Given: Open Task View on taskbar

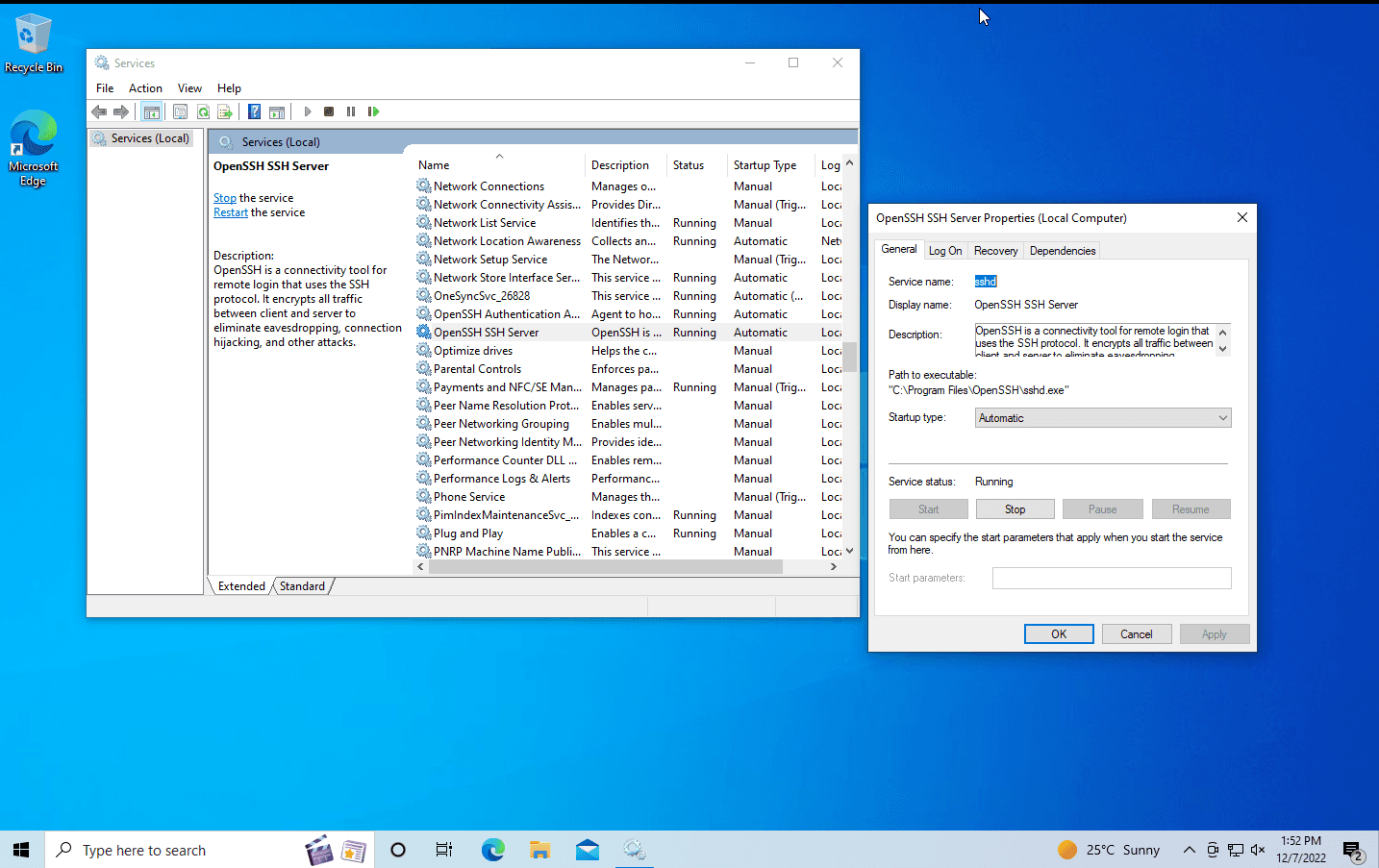Looking at the screenshot, I should [444, 850].
